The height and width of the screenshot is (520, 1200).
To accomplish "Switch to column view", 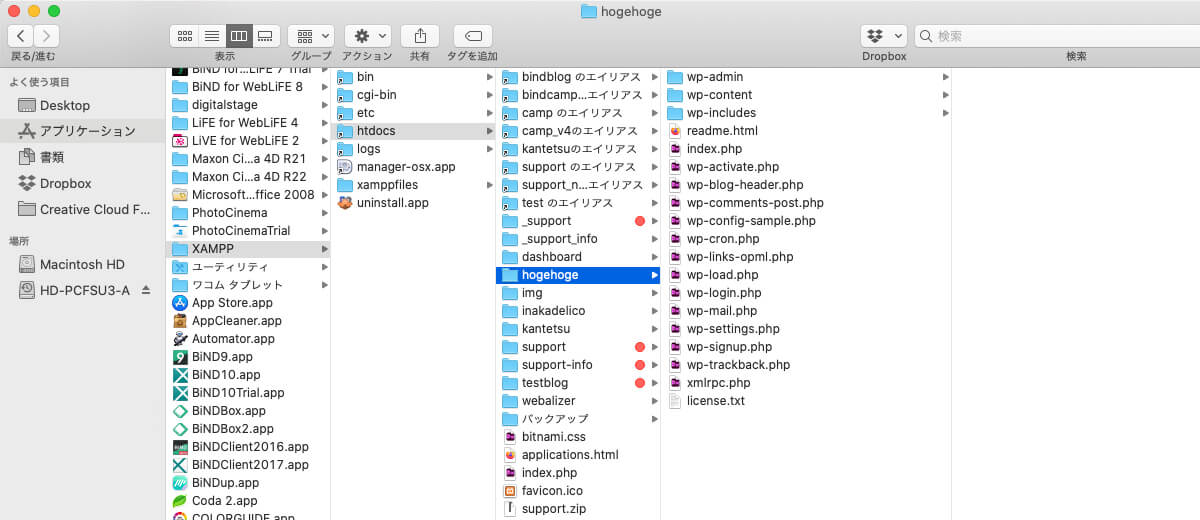I will coord(239,36).
